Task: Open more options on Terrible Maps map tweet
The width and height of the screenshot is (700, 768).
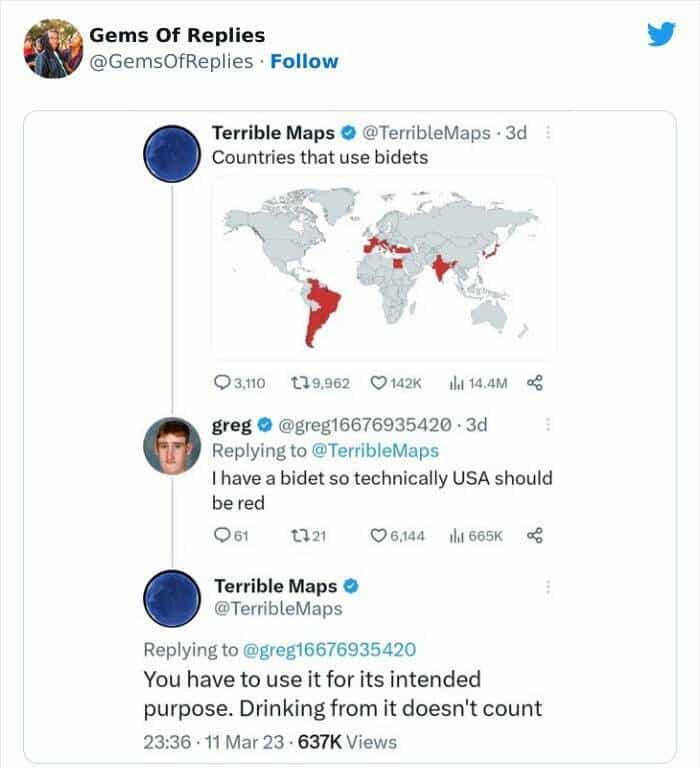Action: [x=548, y=134]
